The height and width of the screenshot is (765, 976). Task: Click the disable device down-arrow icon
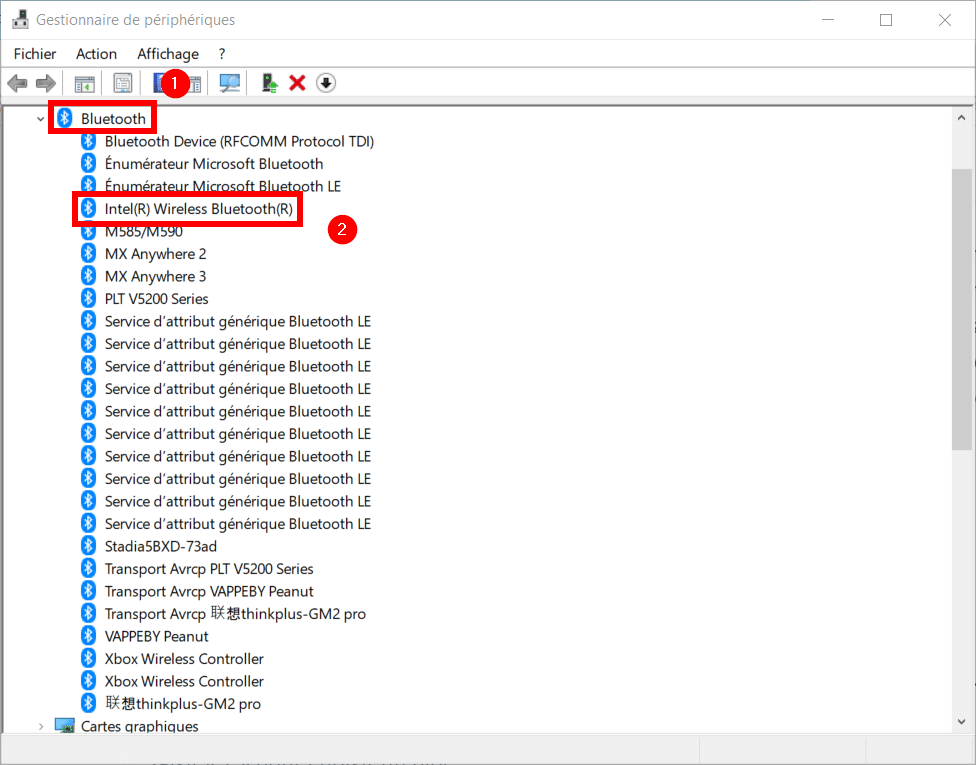(x=325, y=83)
